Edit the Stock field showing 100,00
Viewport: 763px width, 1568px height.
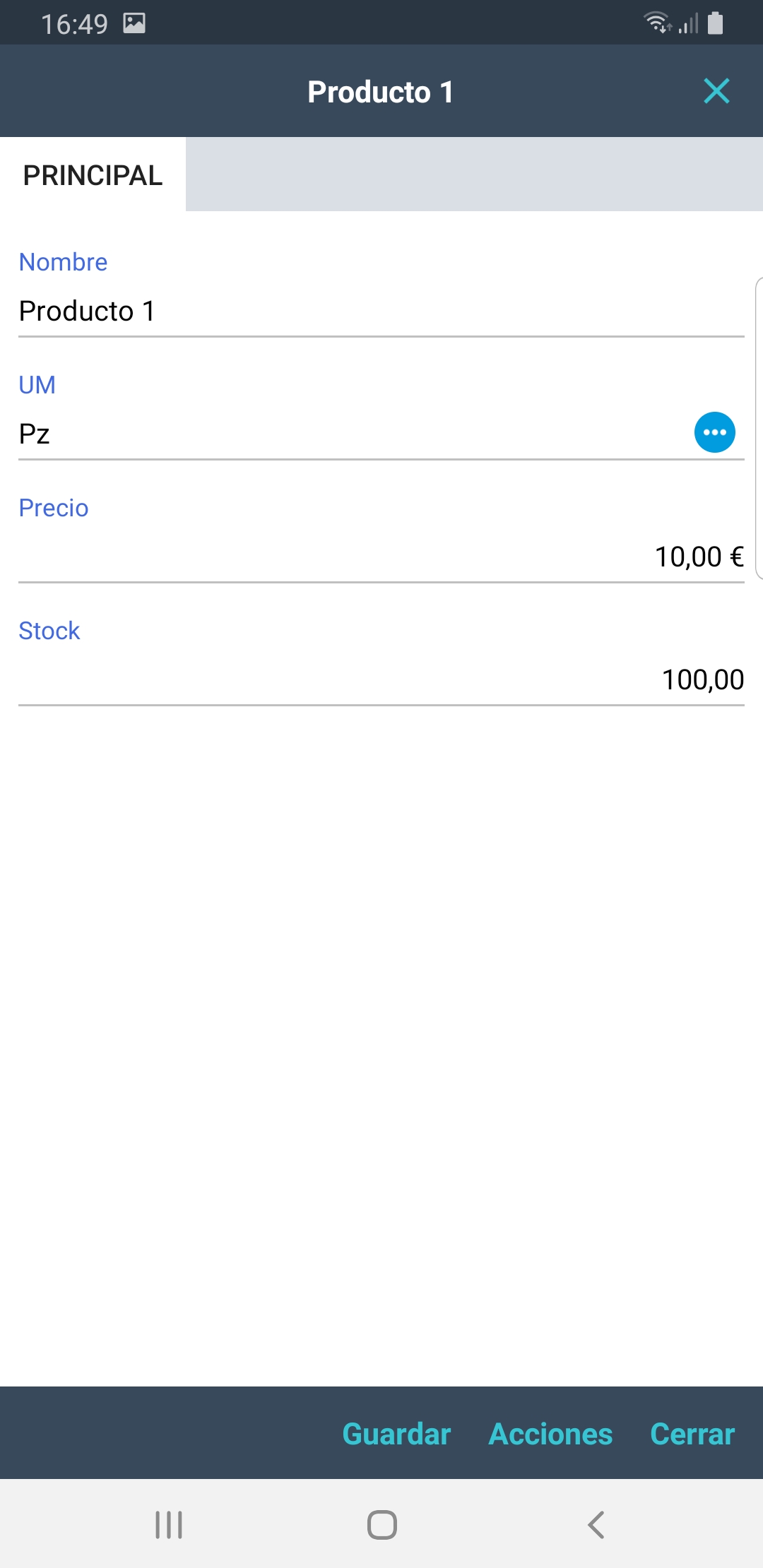coord(381,679)
